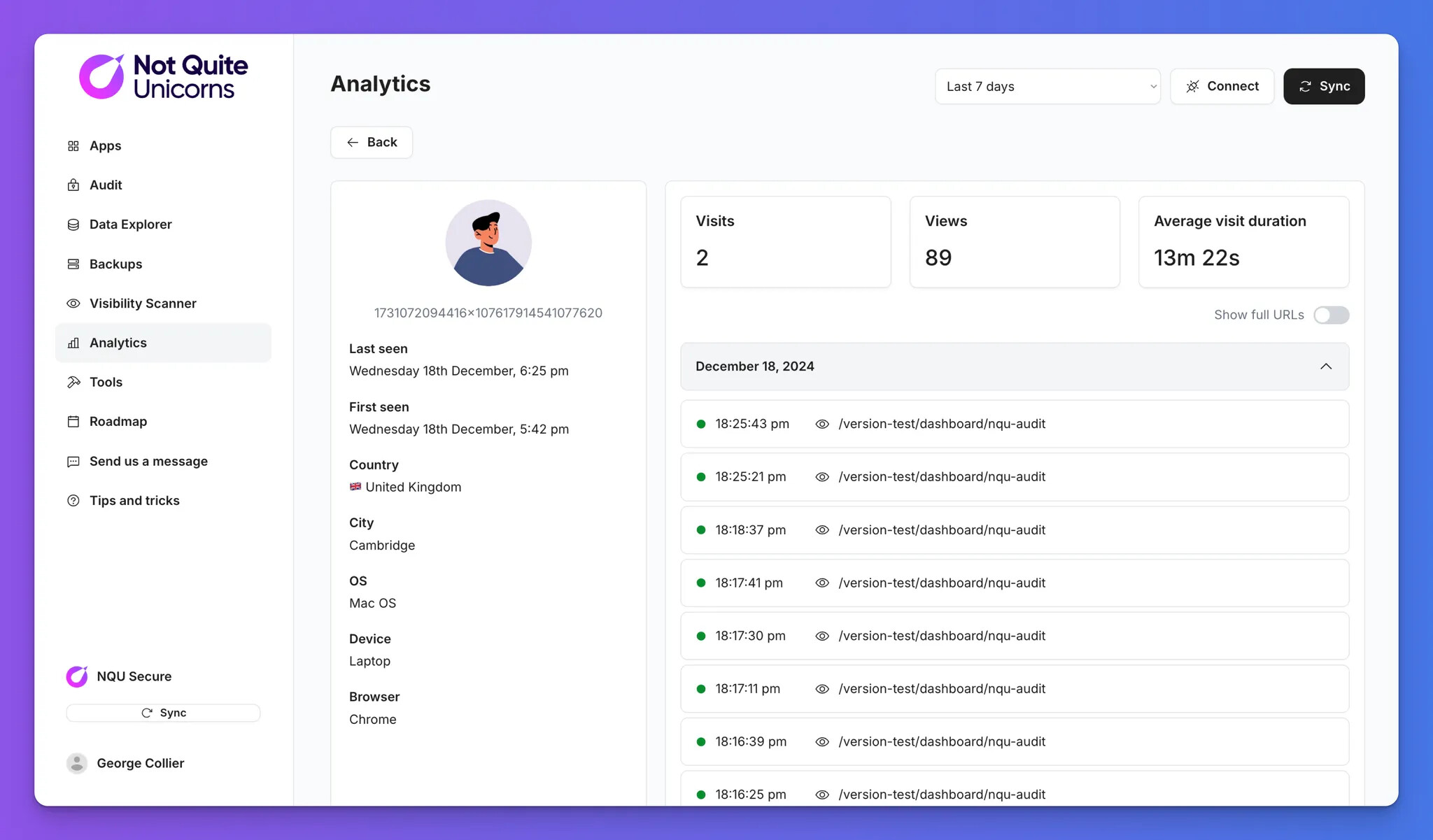Open the Tools sidebar item
Screen dimensions: 1433x840
click(163, 382)
